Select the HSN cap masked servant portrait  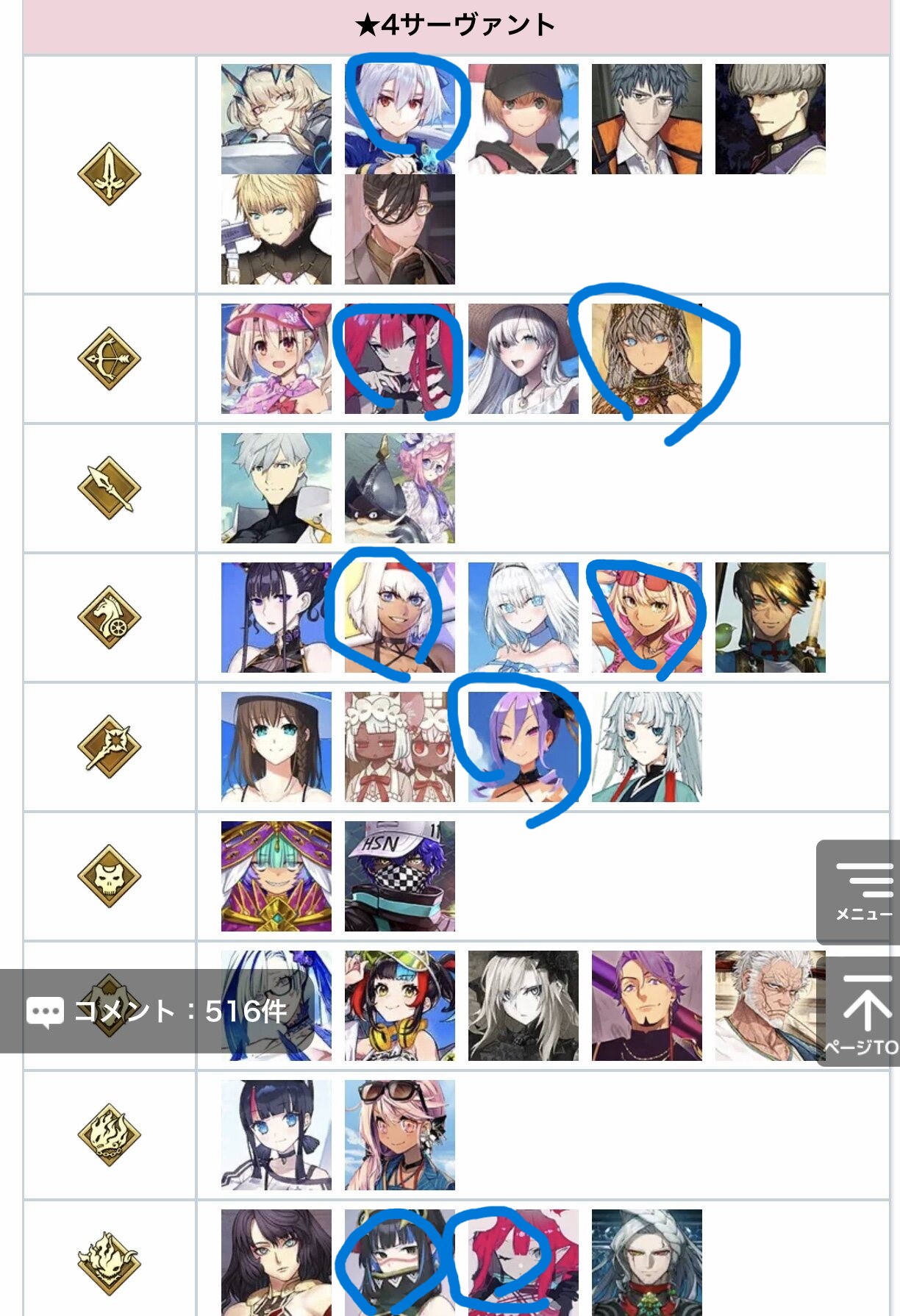point(400,876)
